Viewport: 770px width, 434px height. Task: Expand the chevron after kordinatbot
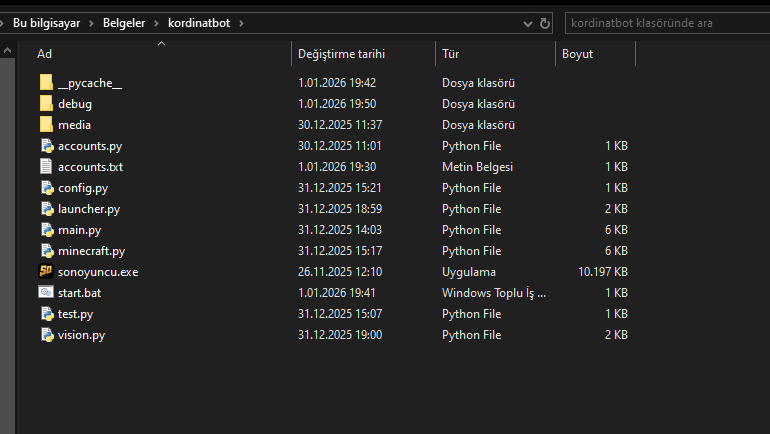click(241, 23)
